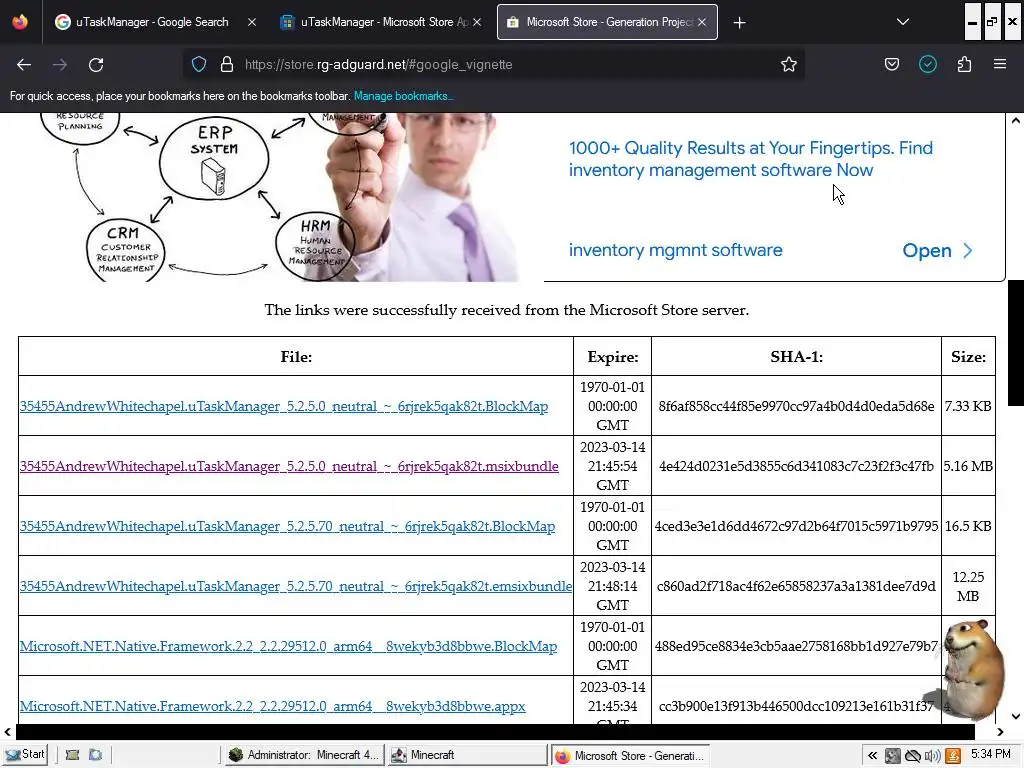This screenshot has width=1024, height=768.
Task: Click the File column header
Action: (x=296, y=357)
